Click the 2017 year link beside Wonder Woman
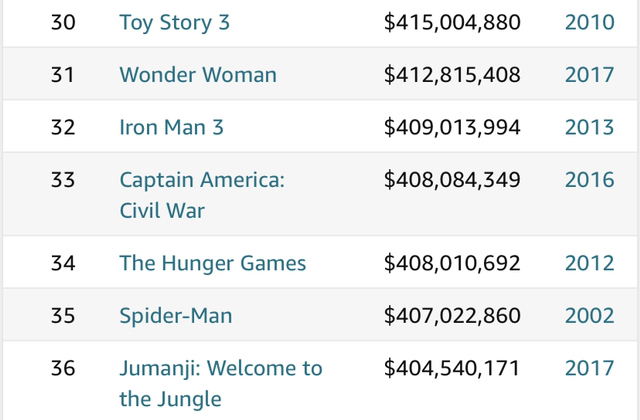Screen dimensions: 640x420 pyautogui.click(x=589, y=75)
